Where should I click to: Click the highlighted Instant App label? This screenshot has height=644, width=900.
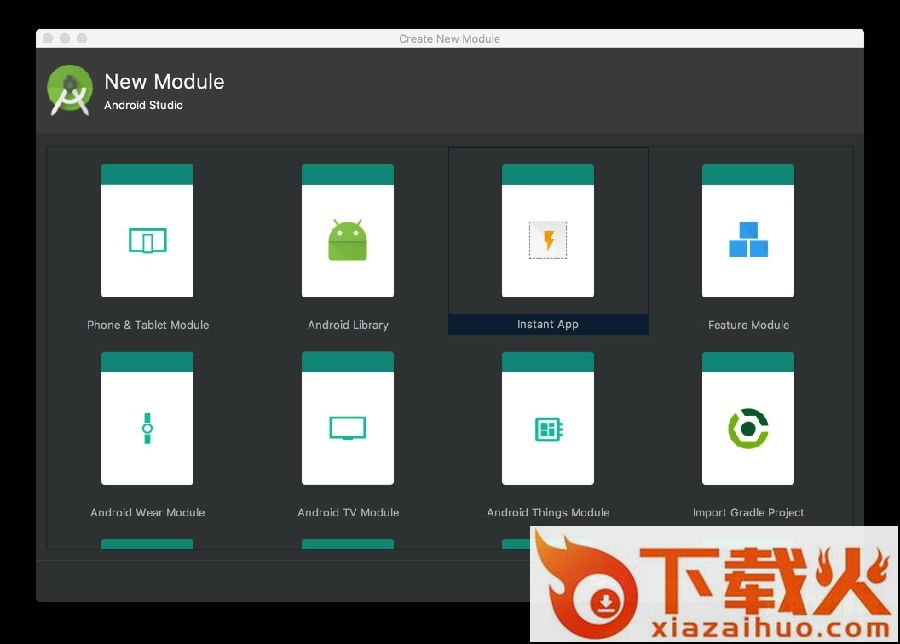tap(548, 324)
